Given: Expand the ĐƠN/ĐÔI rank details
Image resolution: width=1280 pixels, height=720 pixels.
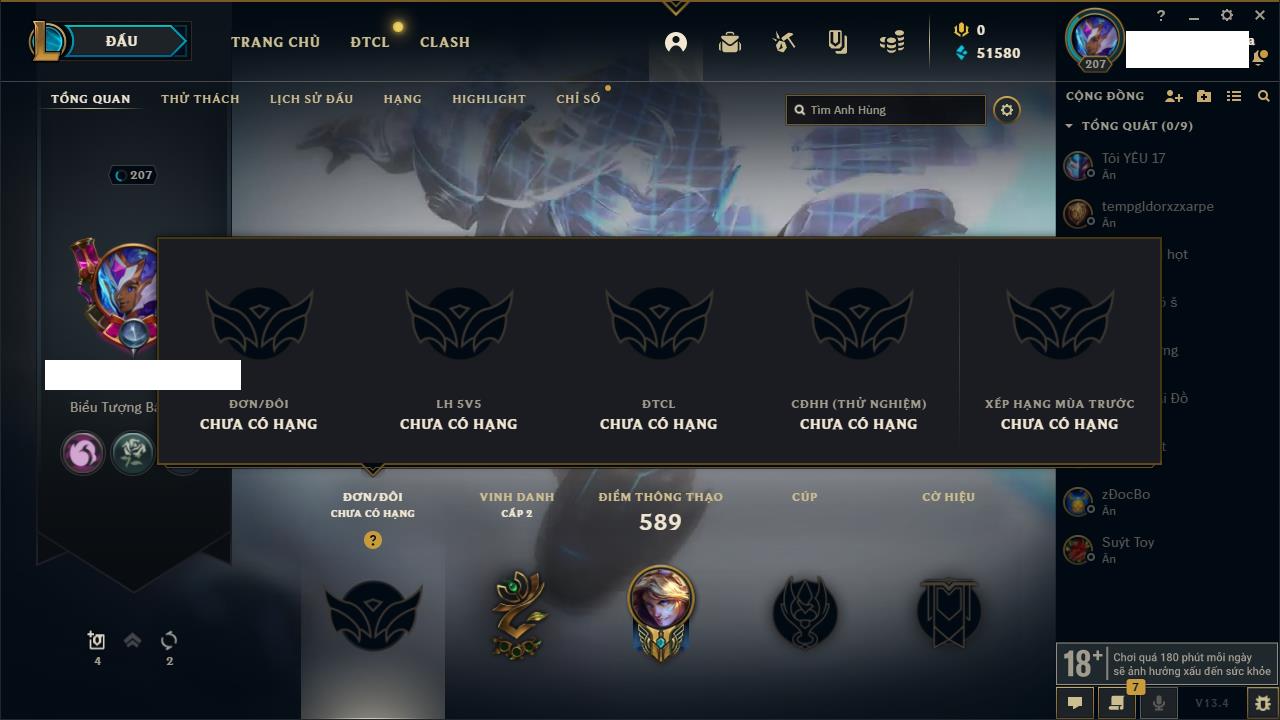Looking at the screenshot, I should pyautogui.click(x=373, y=504).
